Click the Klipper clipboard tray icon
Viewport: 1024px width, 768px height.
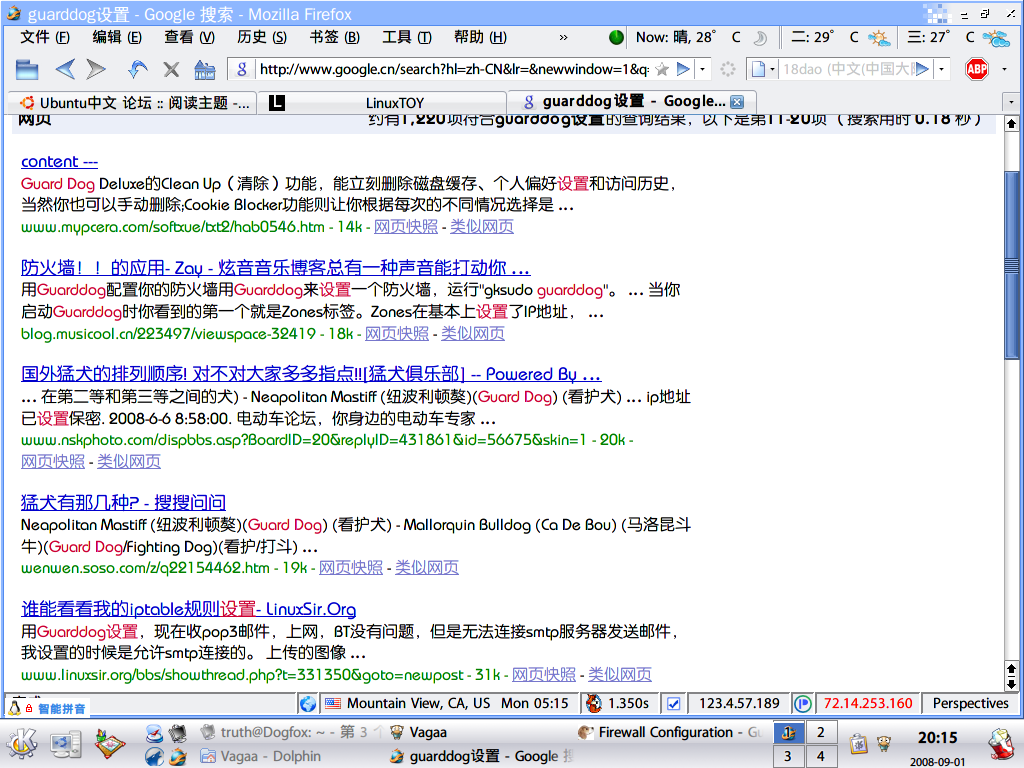point(858,743)
